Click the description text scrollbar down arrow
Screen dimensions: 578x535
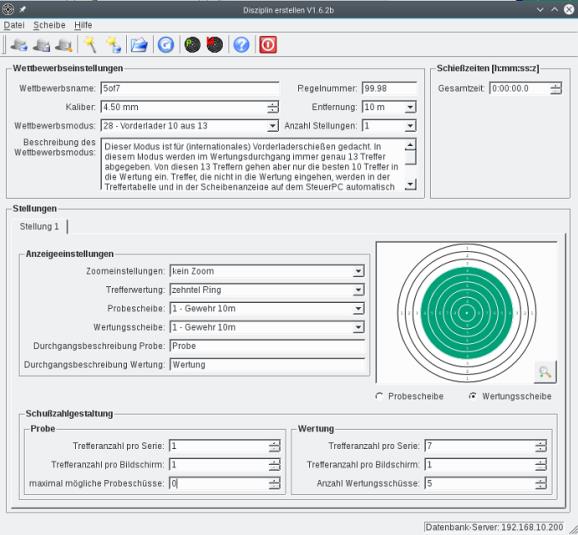pos(410,184)
